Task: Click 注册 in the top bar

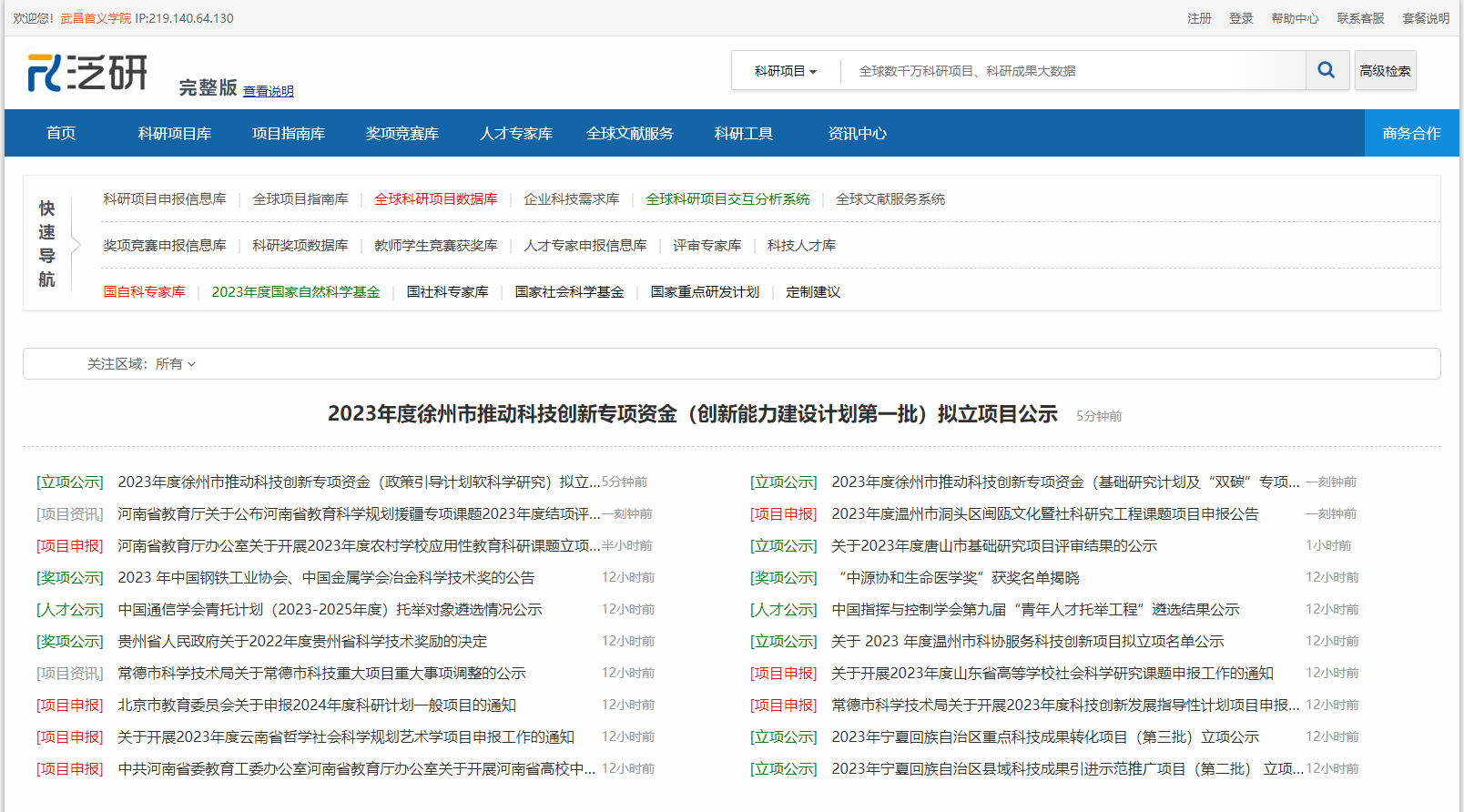Action: (x=1199, y=18)
